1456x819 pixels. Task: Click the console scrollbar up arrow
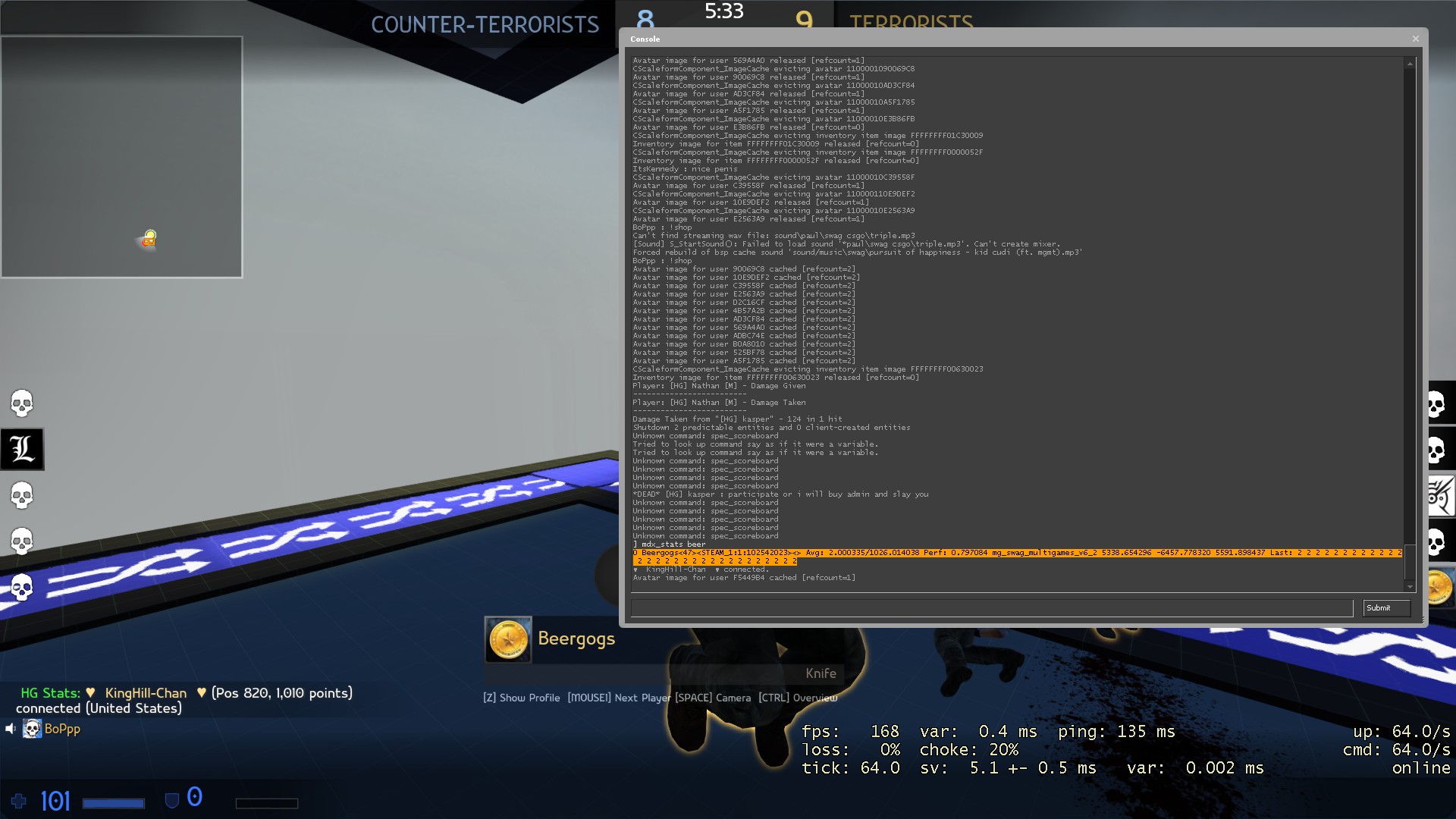pos(1410,64)
